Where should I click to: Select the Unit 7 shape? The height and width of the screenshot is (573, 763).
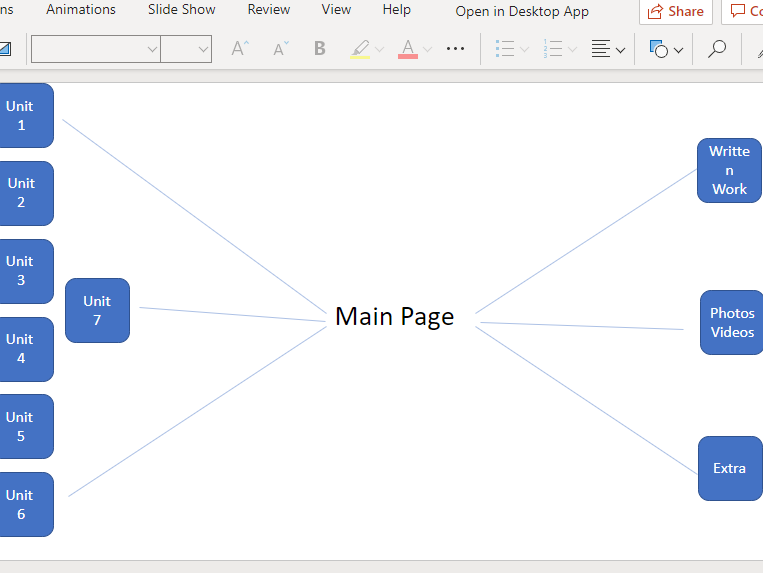(97, 310)
